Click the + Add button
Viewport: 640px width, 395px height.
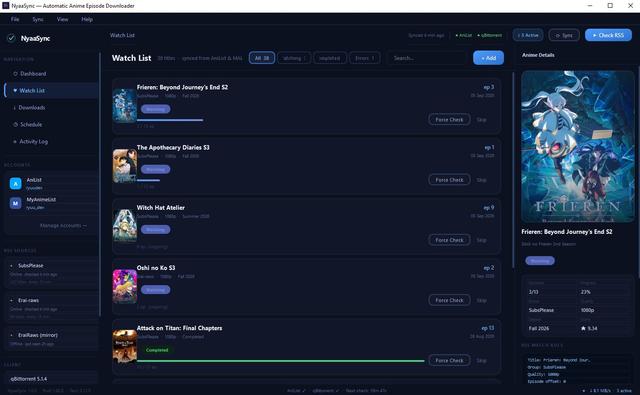tap(489, 58)
